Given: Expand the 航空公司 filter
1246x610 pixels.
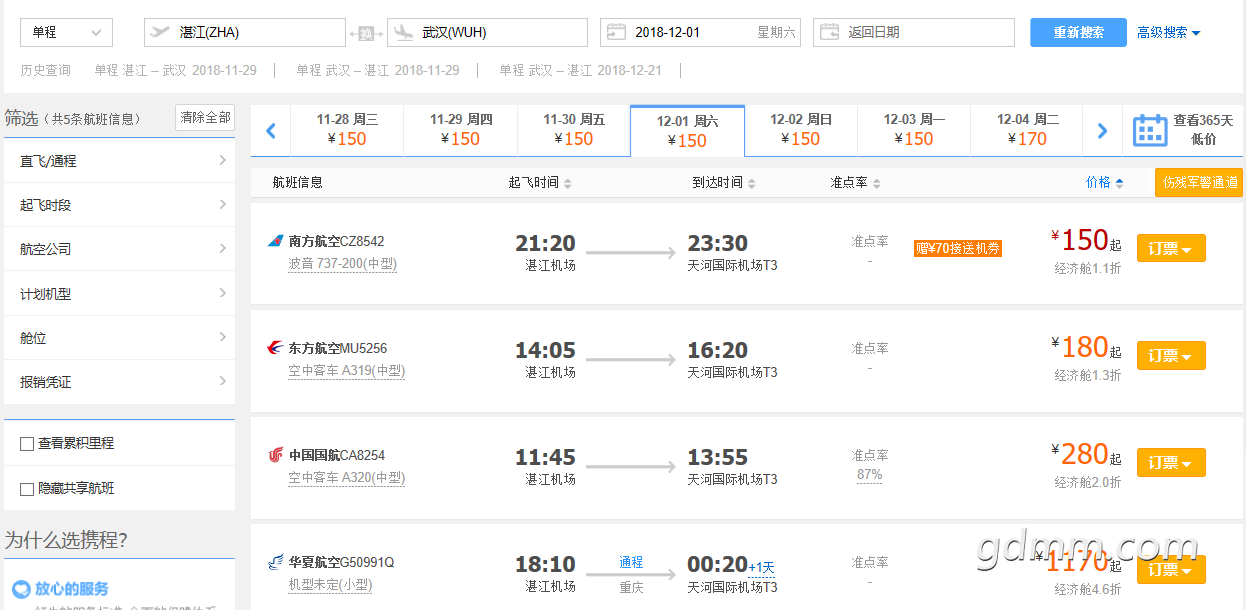Looking at the screenshot, I should 119,249.
